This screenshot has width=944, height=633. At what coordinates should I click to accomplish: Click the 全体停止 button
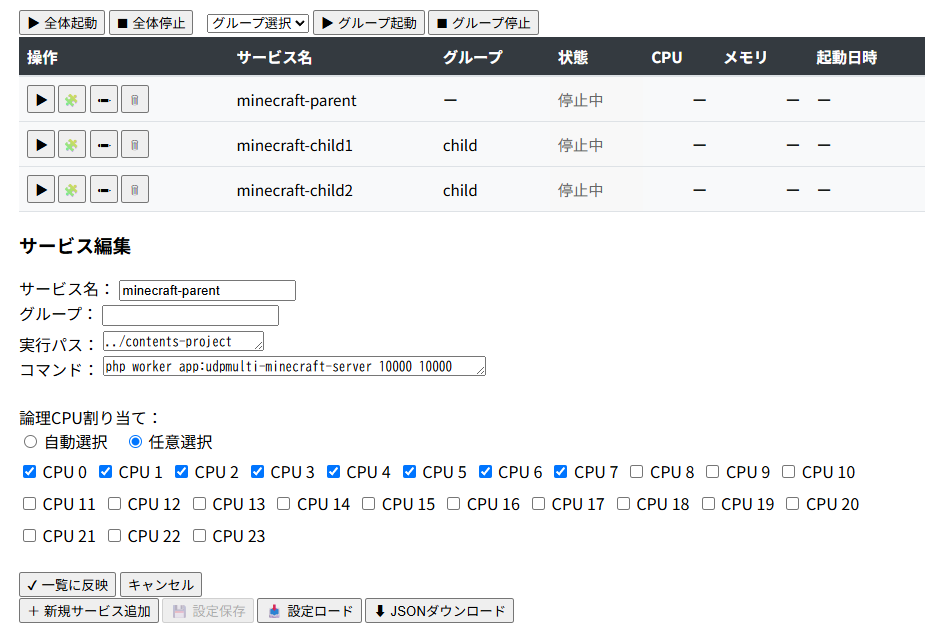pos(150,22)
